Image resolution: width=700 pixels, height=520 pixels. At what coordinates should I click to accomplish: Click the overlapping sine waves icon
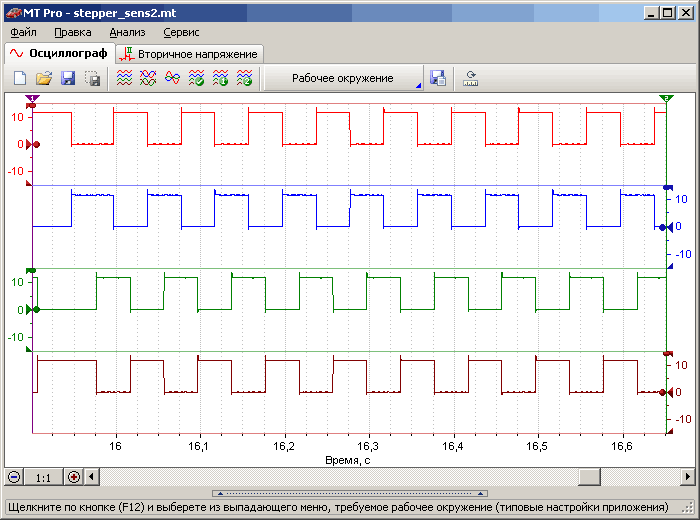(172, 78)
